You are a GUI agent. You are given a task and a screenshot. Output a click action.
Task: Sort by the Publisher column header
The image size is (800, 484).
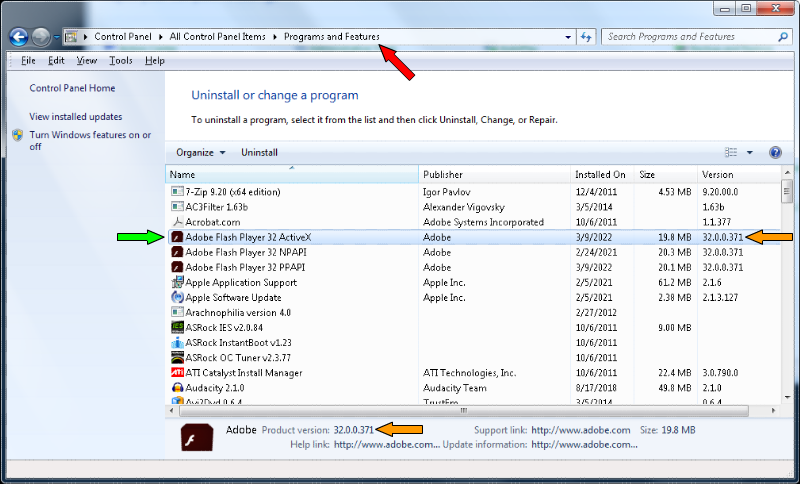point(494,174)
